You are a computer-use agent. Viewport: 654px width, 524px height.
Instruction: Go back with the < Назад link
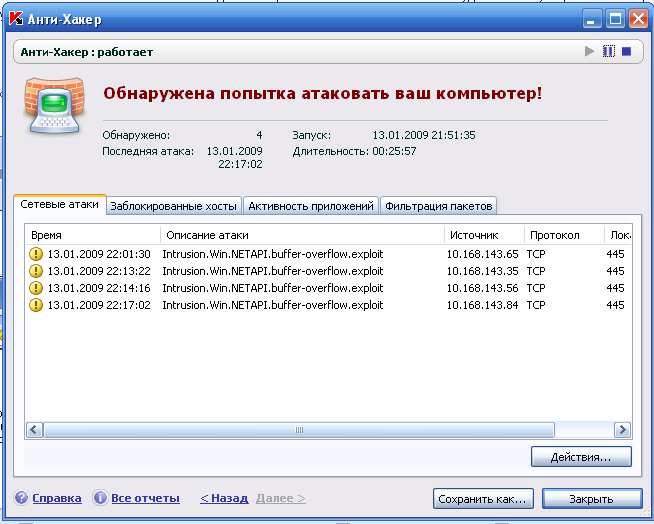point(224,498)
